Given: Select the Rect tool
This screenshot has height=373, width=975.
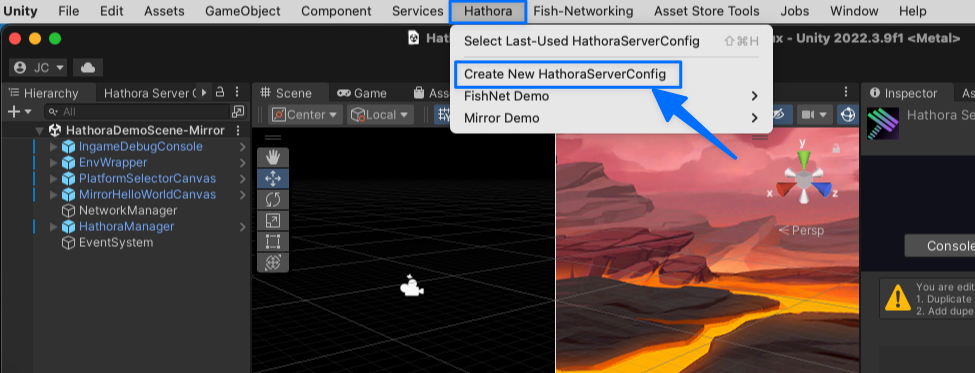Looking at the screenshot, I should (x=273, y=241).
